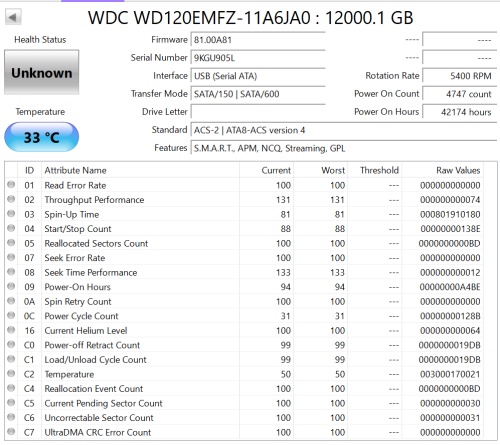Click status dot for Uncorrectable Sector Count

coord(11,417)
